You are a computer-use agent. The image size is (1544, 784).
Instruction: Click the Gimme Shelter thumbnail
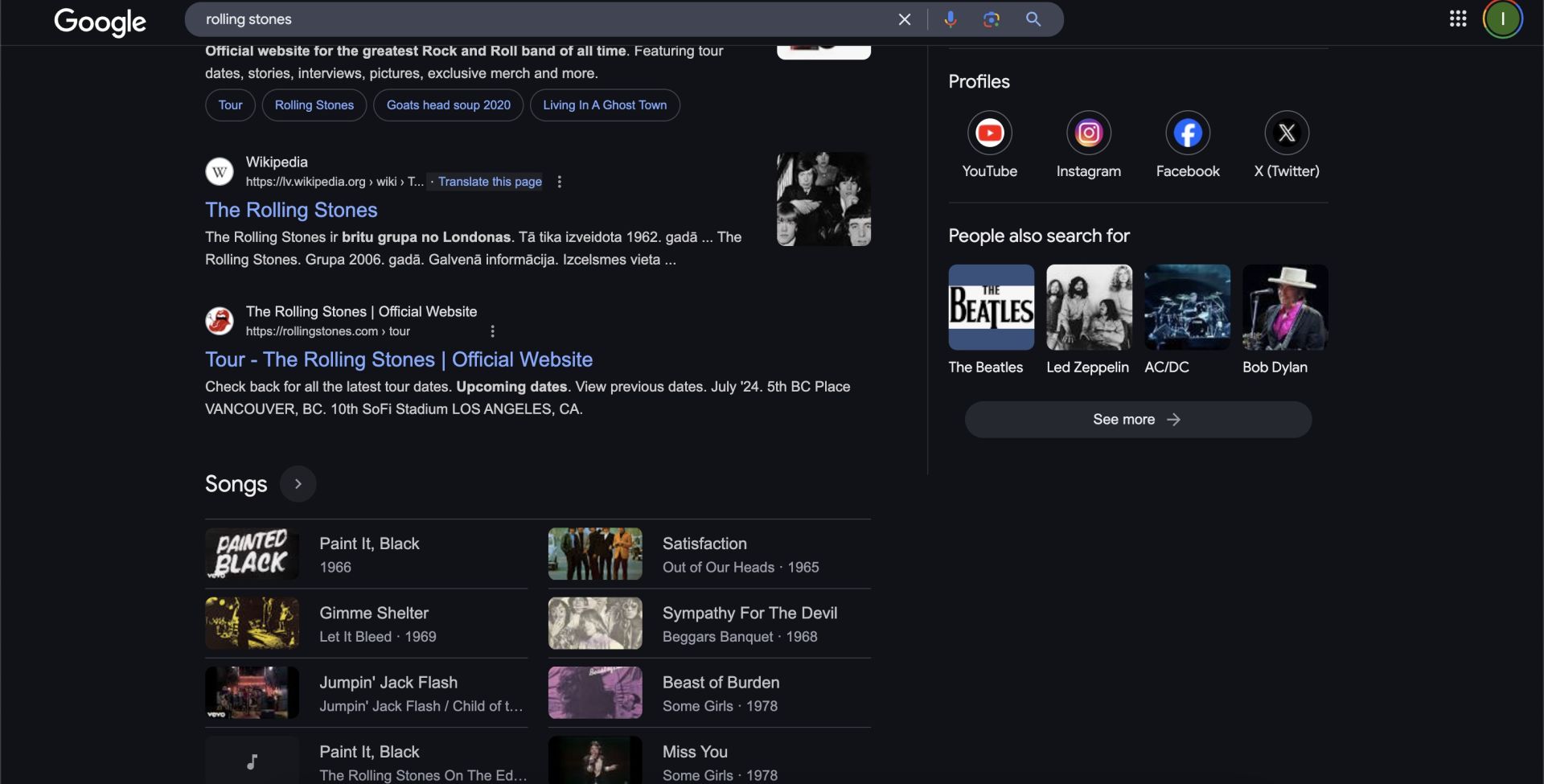(252, 623)
